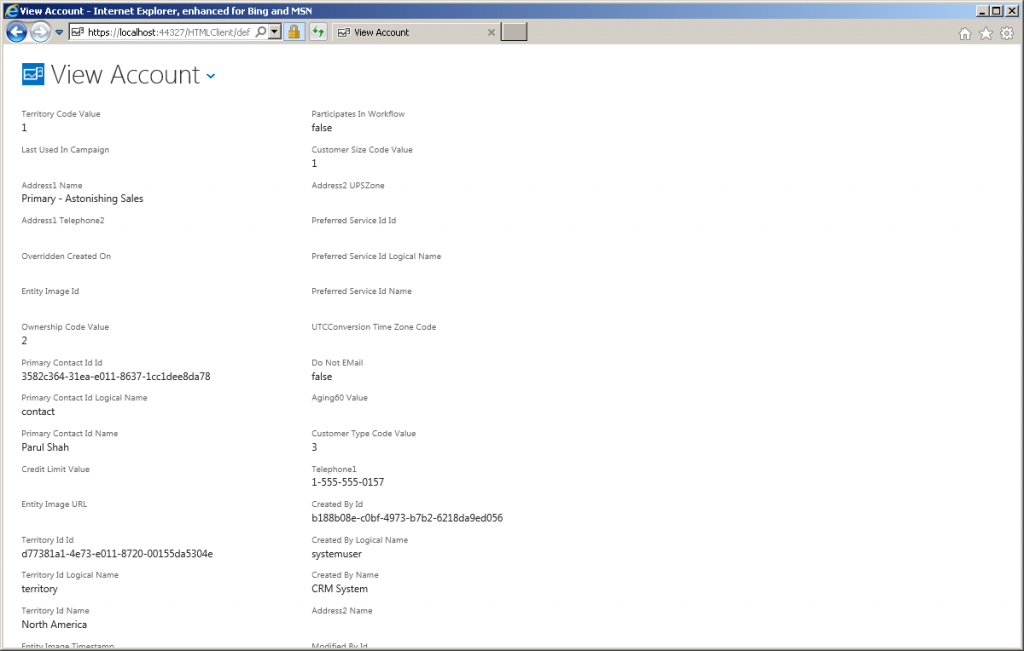
Task: Open browser Tools via the gear icon
Action: pos(1008,33)
